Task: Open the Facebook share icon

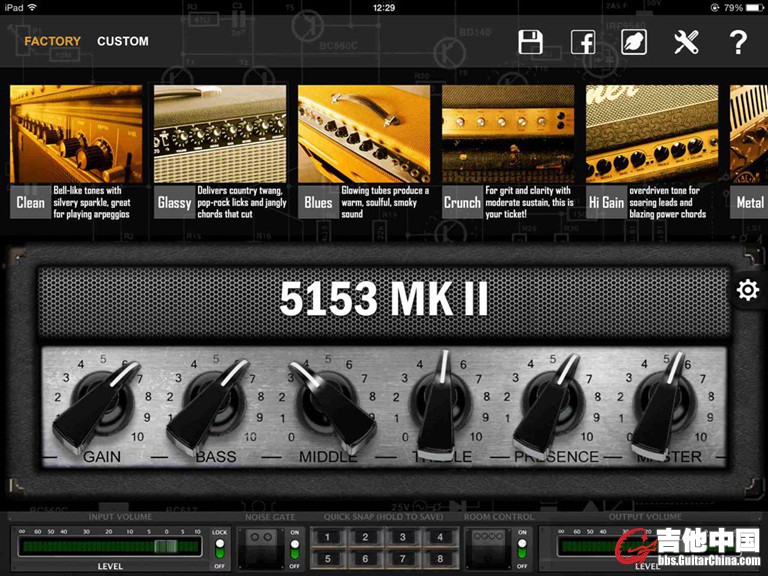Action: tap(583, 42)
